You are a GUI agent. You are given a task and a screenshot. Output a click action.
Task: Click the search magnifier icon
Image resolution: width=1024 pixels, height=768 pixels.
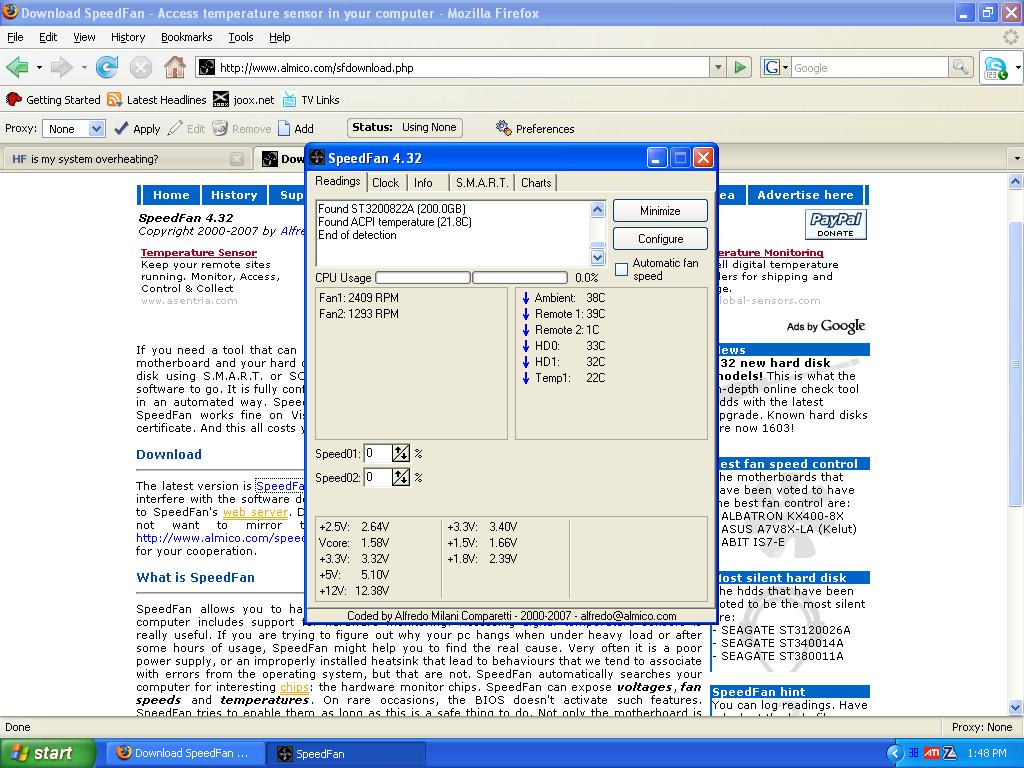click(x=960, y=67)
